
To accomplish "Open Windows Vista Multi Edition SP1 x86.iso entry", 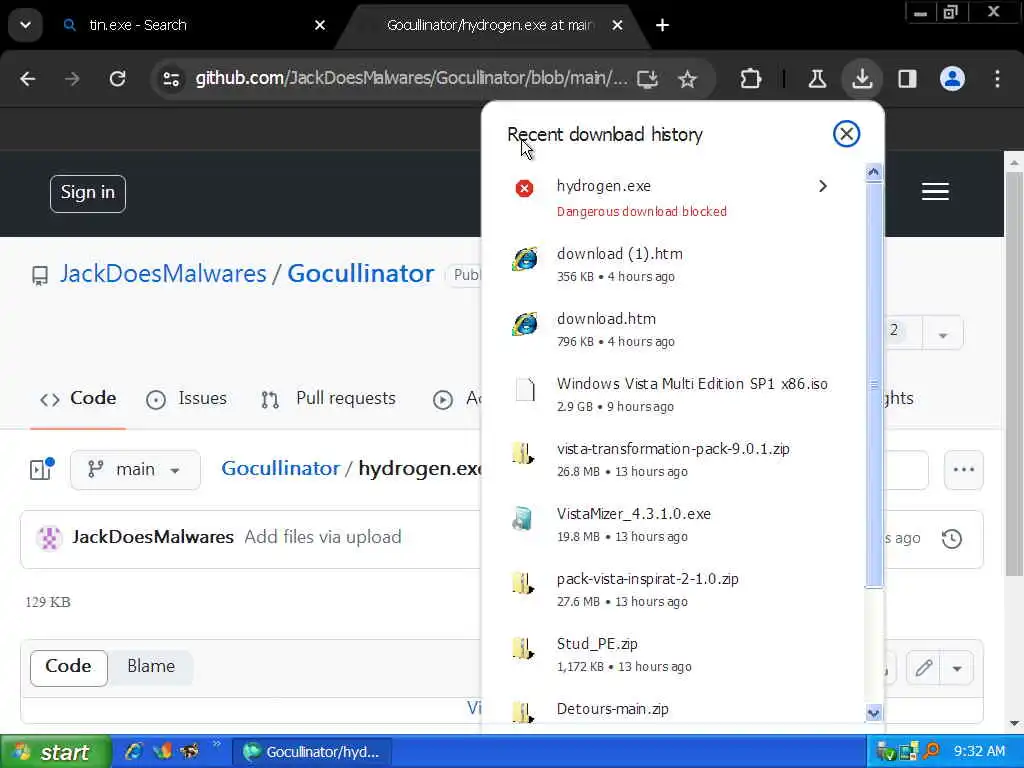I will point(680,394).
